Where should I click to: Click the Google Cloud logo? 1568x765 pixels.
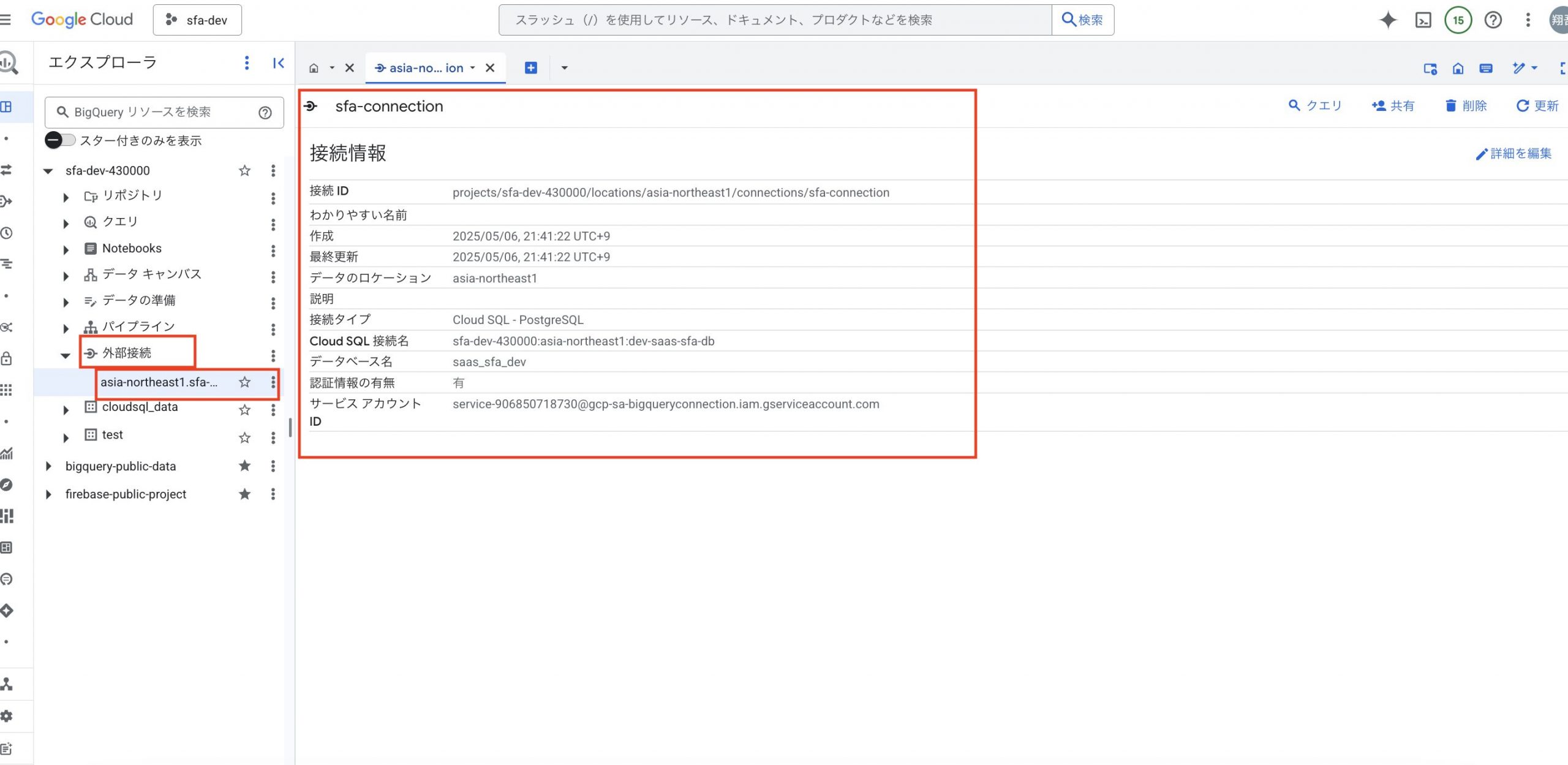[82, 20]
